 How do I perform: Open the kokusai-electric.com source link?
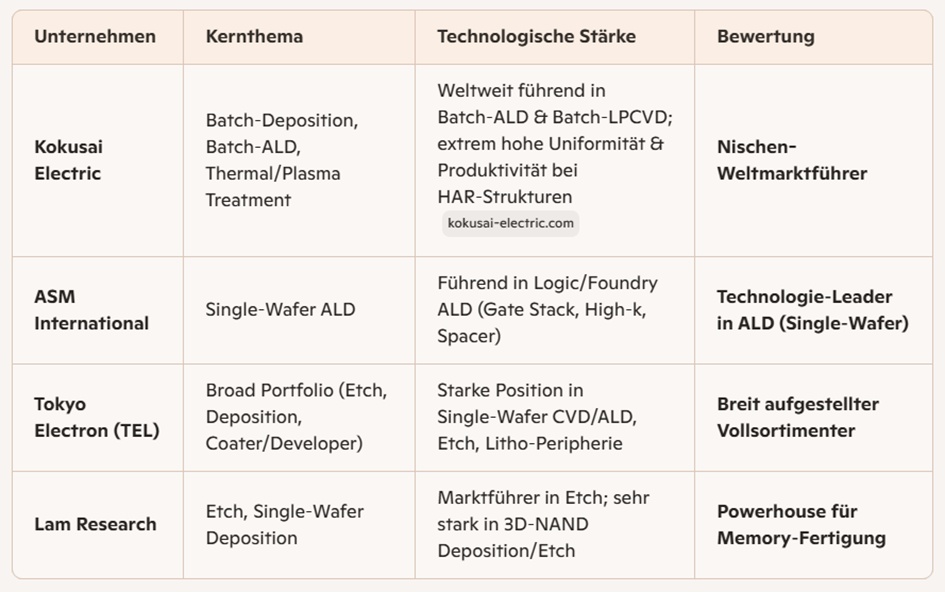(510, 223)
